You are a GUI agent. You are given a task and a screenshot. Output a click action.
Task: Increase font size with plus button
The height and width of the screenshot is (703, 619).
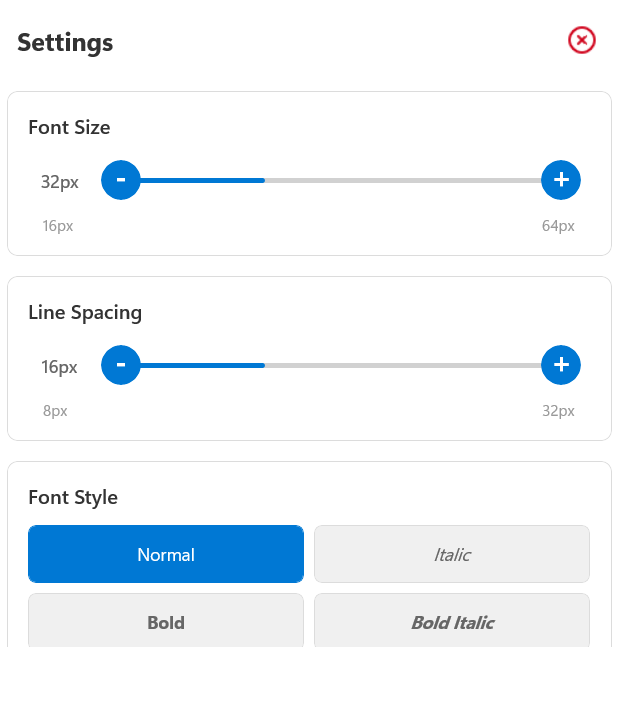pyautogui.click(x=561, y=180)
